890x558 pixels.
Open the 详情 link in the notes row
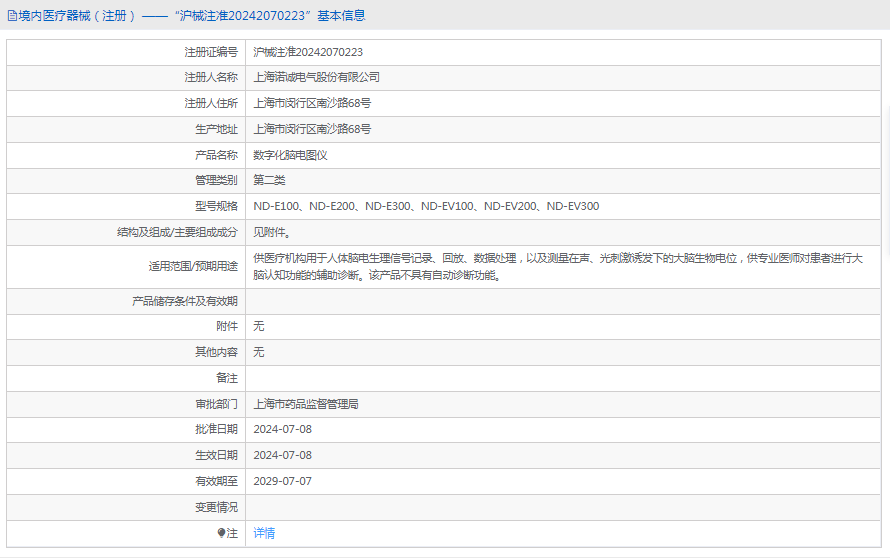click(264, 533)
